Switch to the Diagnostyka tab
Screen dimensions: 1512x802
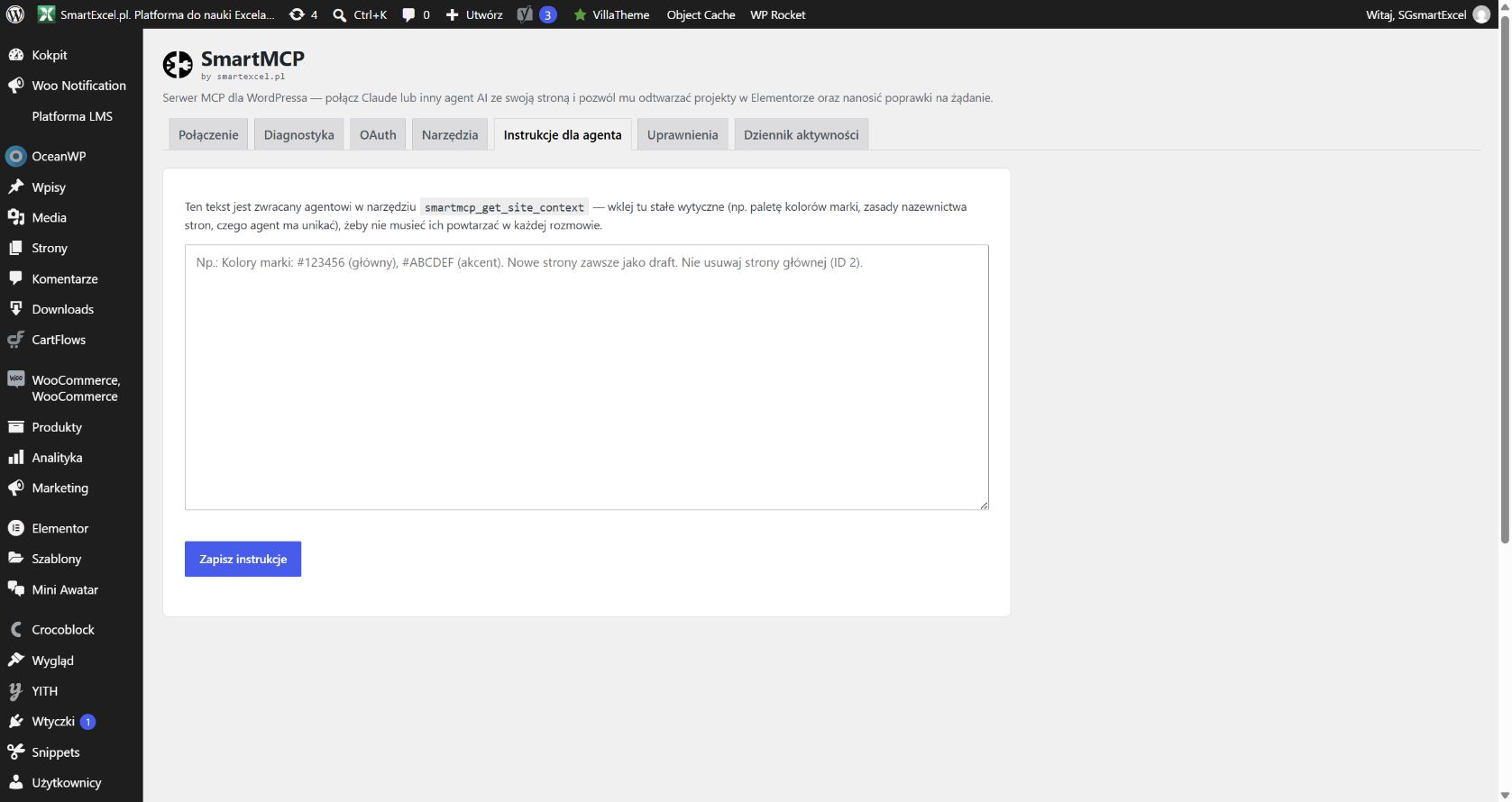[x=298, y=134]
